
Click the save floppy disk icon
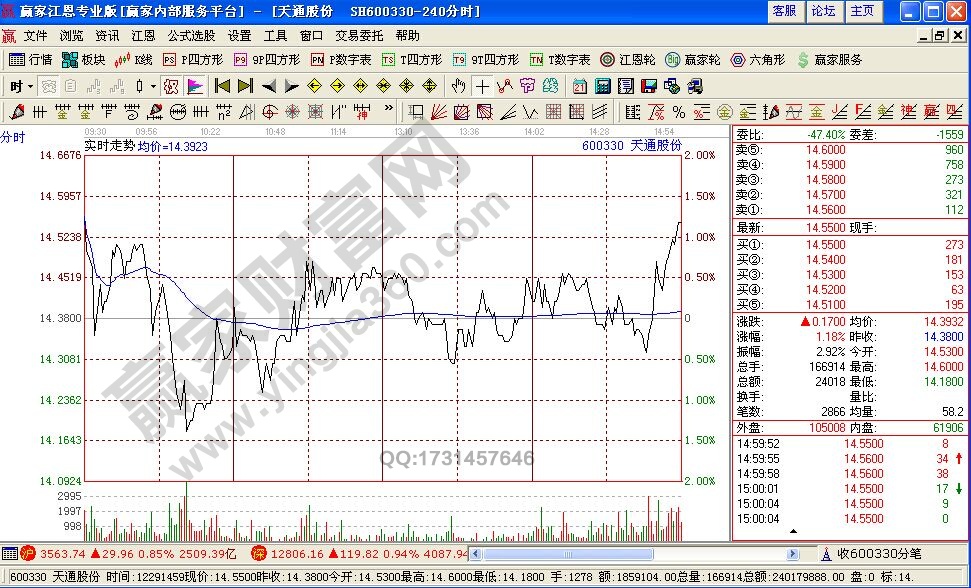[x=648, y=86]
